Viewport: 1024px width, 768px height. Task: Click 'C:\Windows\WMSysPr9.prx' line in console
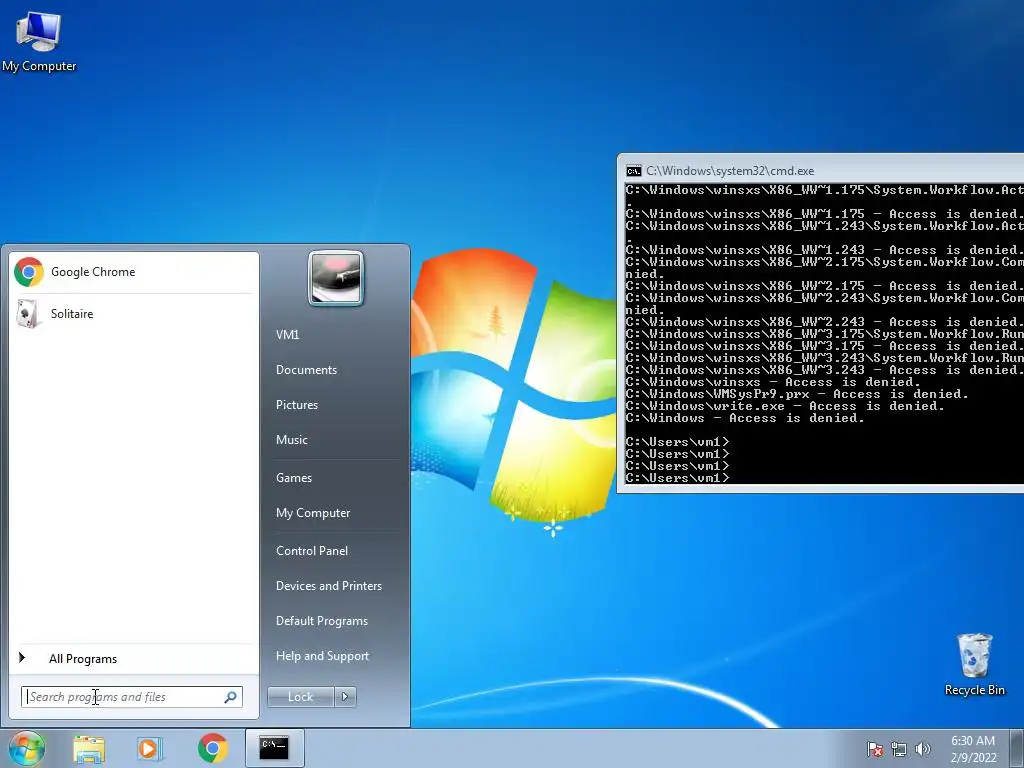797,394
